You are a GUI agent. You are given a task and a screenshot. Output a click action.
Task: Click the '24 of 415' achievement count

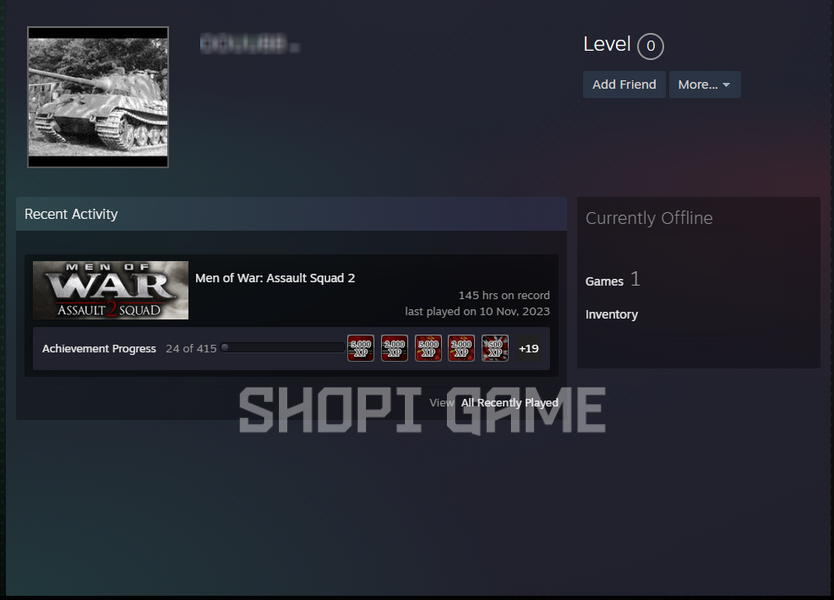191,348
